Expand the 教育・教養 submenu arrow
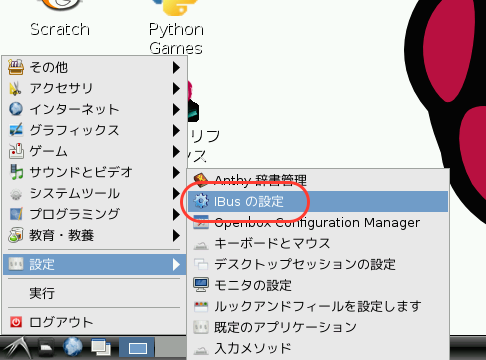 point(176,235)
